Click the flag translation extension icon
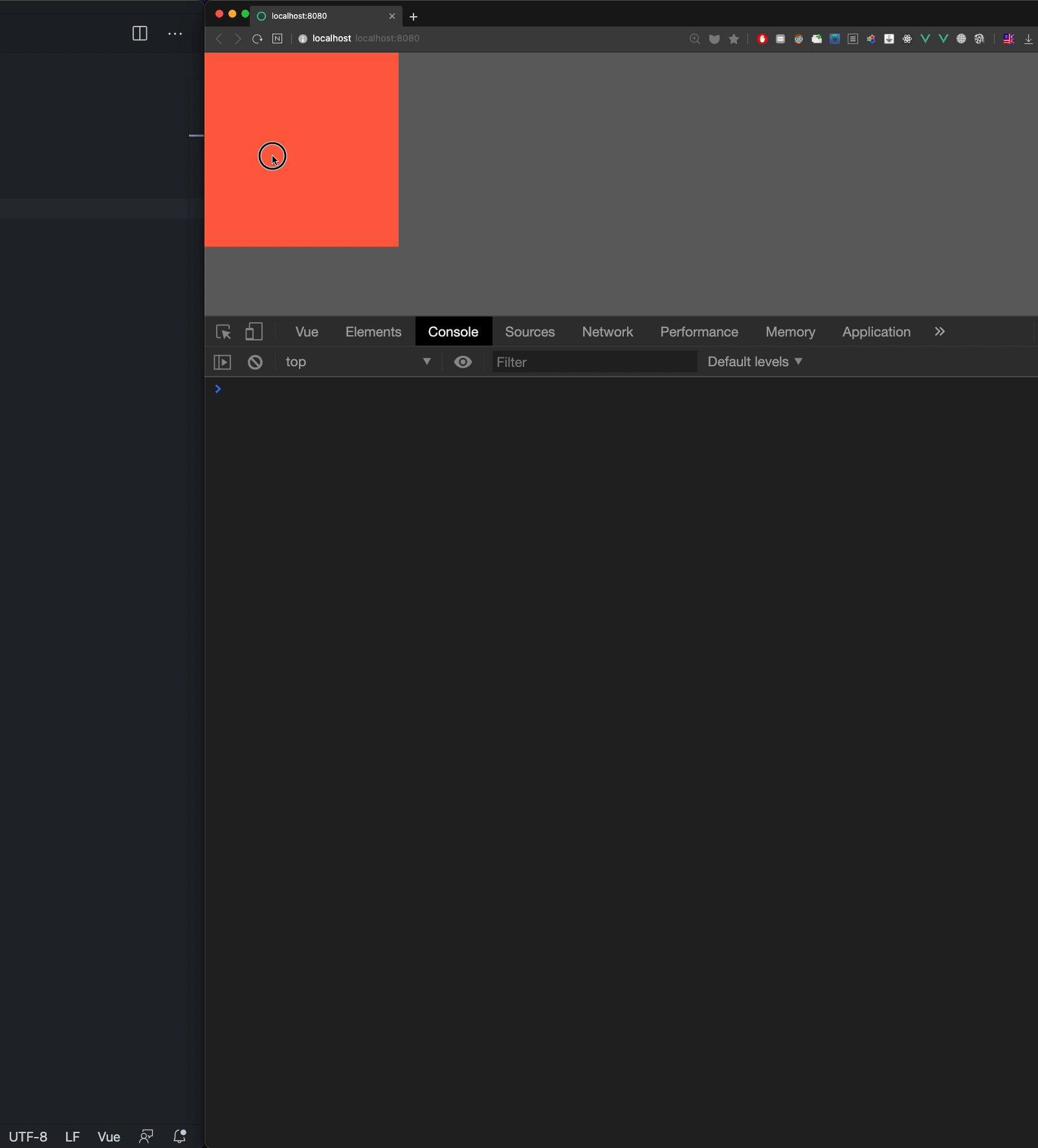The width and height of the screenshot is (1038, 1148). (1008, 39)
